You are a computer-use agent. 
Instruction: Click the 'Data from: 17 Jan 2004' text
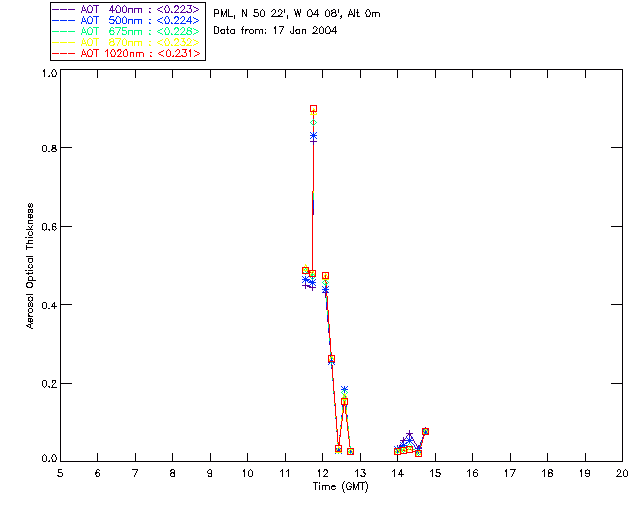275,31
